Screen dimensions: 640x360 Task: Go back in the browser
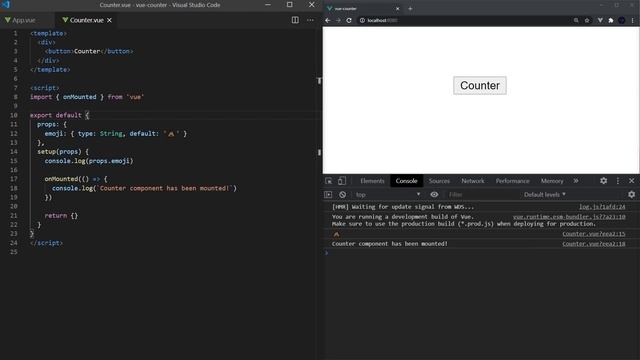pos(328,20)
